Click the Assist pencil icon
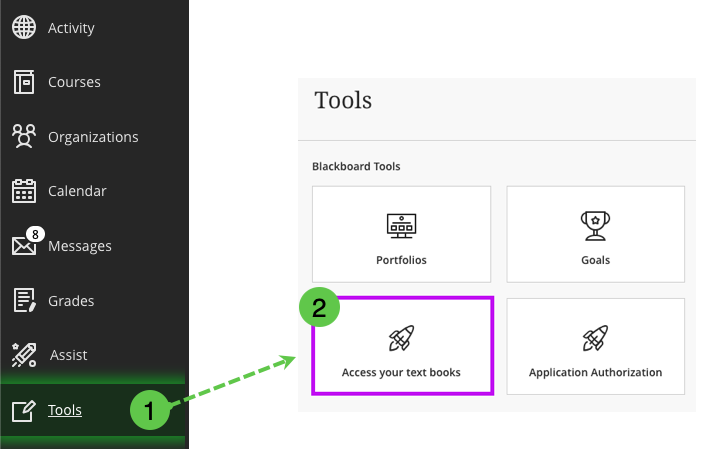 (24, 355)
